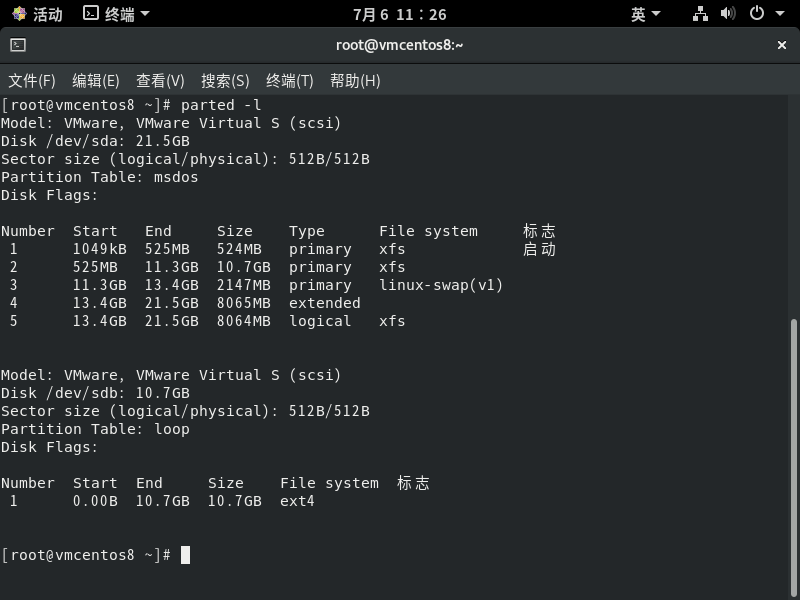Click the '标志' header in sdb table
The height and width of the screenshot is (600, 800).
click(x=413, y=483)
